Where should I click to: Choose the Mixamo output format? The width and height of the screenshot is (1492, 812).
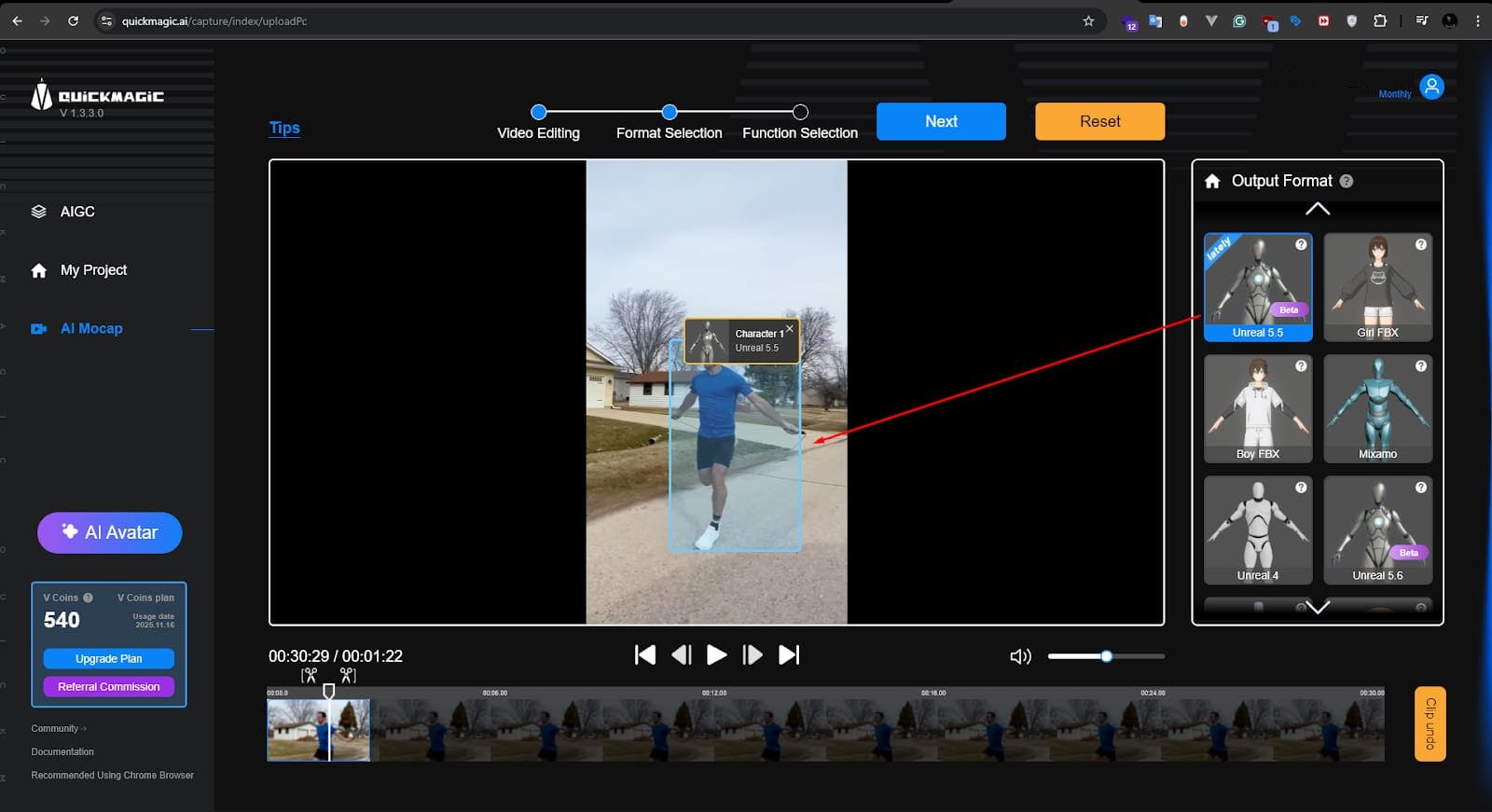1377,408
